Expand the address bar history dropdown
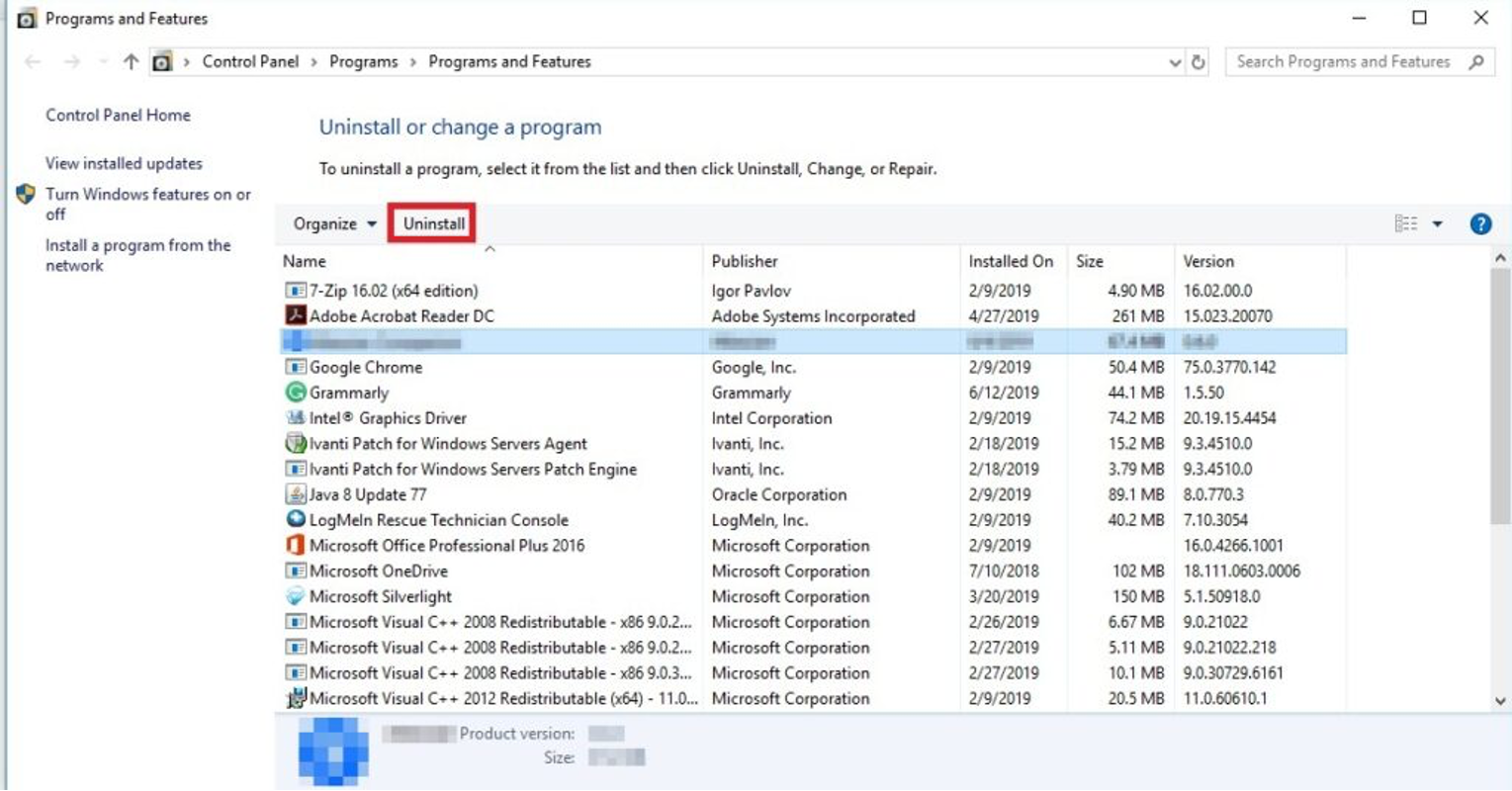Viewport: 1512px width, 791px height. pos(1175,62)
